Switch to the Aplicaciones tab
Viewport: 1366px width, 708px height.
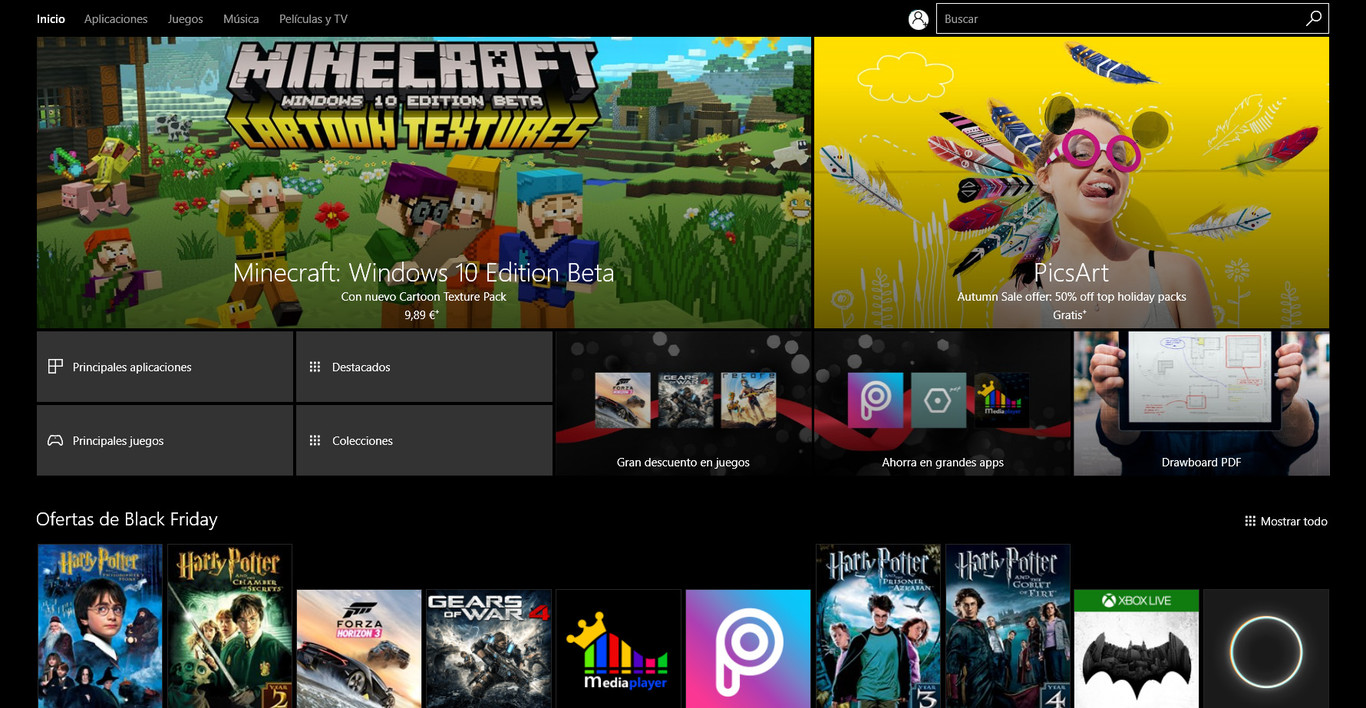[115, 18]
